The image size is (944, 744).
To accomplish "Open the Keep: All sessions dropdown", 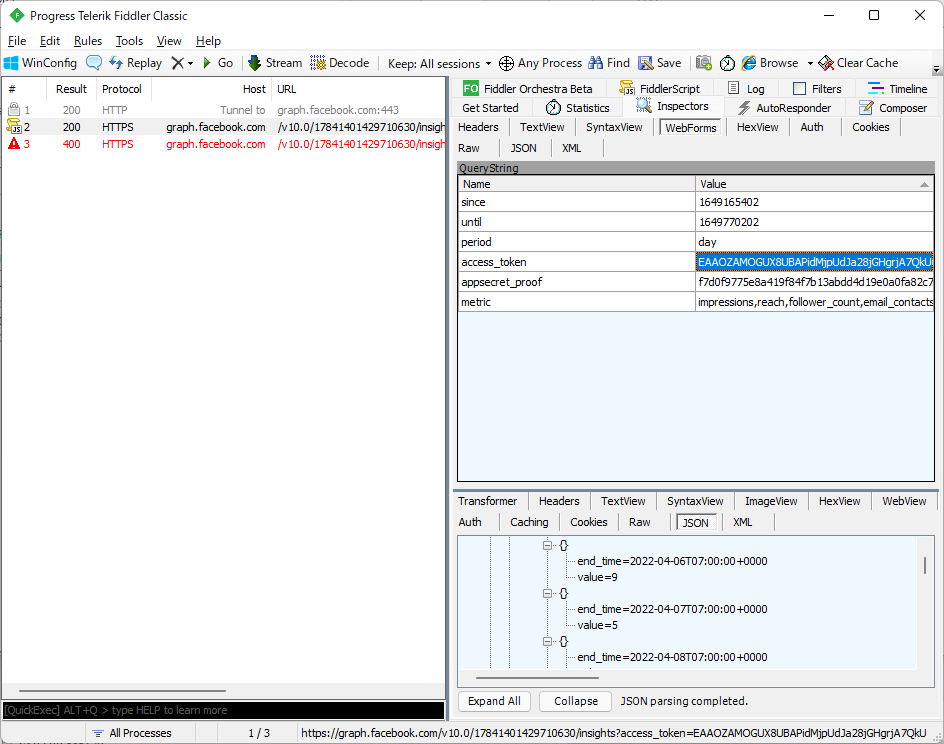I will coord(440,63).
